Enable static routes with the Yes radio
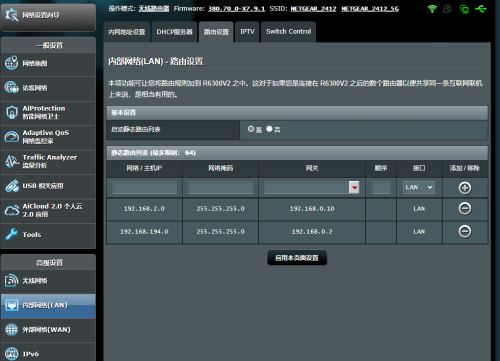The image size is (500, 361). (251, 129)
